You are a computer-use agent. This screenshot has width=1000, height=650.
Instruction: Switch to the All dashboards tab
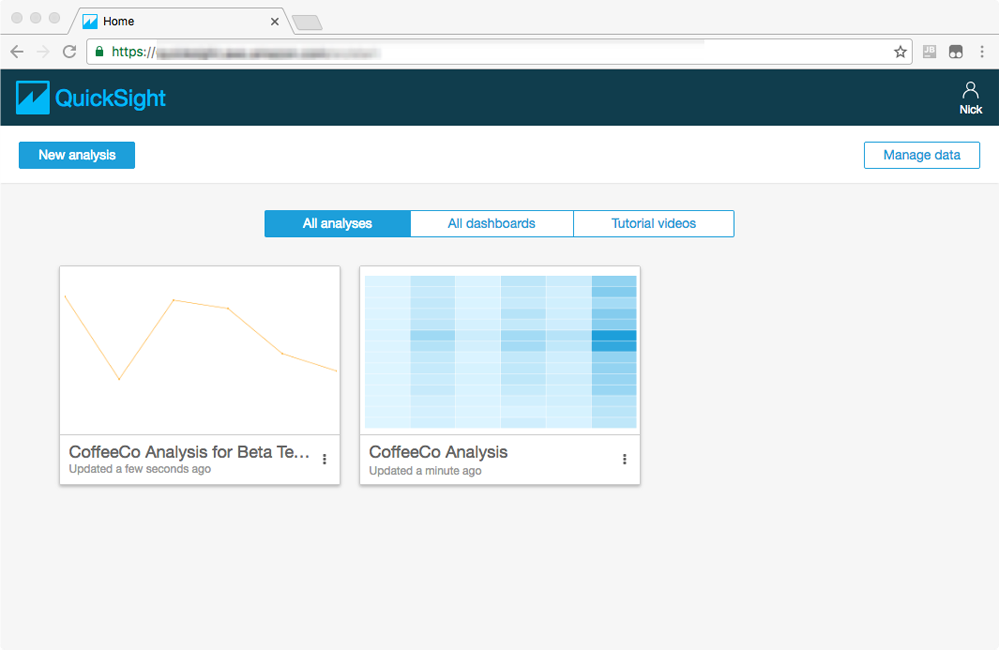pyautogui.click(x=492, y=223)
